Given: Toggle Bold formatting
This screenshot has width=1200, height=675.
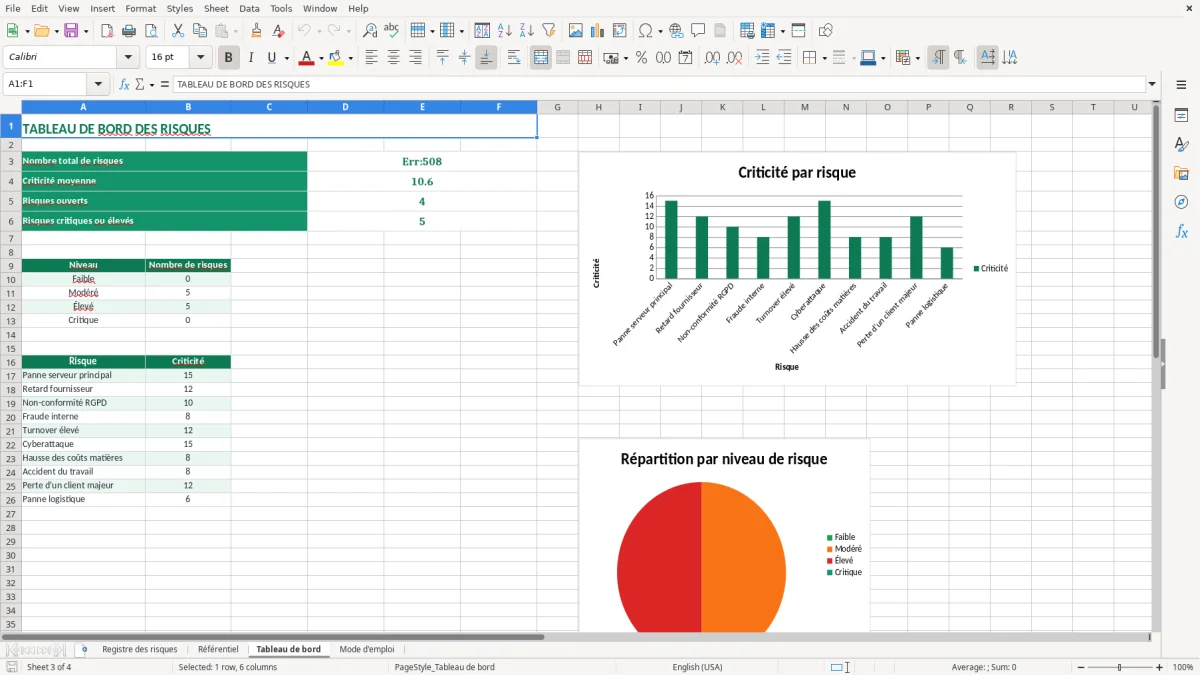Looking at the screenshot, I should pyautogui.click(x=228, y=58).
